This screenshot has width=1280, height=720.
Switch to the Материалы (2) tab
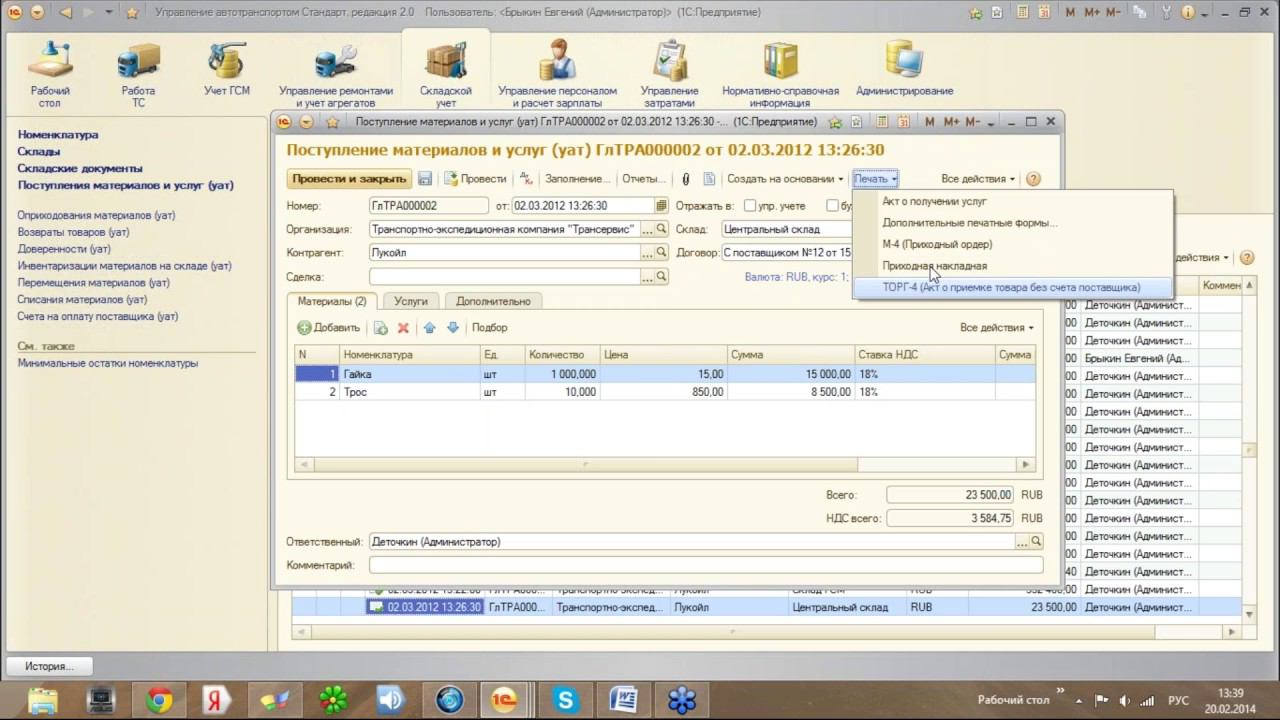[x=332, y=301]
